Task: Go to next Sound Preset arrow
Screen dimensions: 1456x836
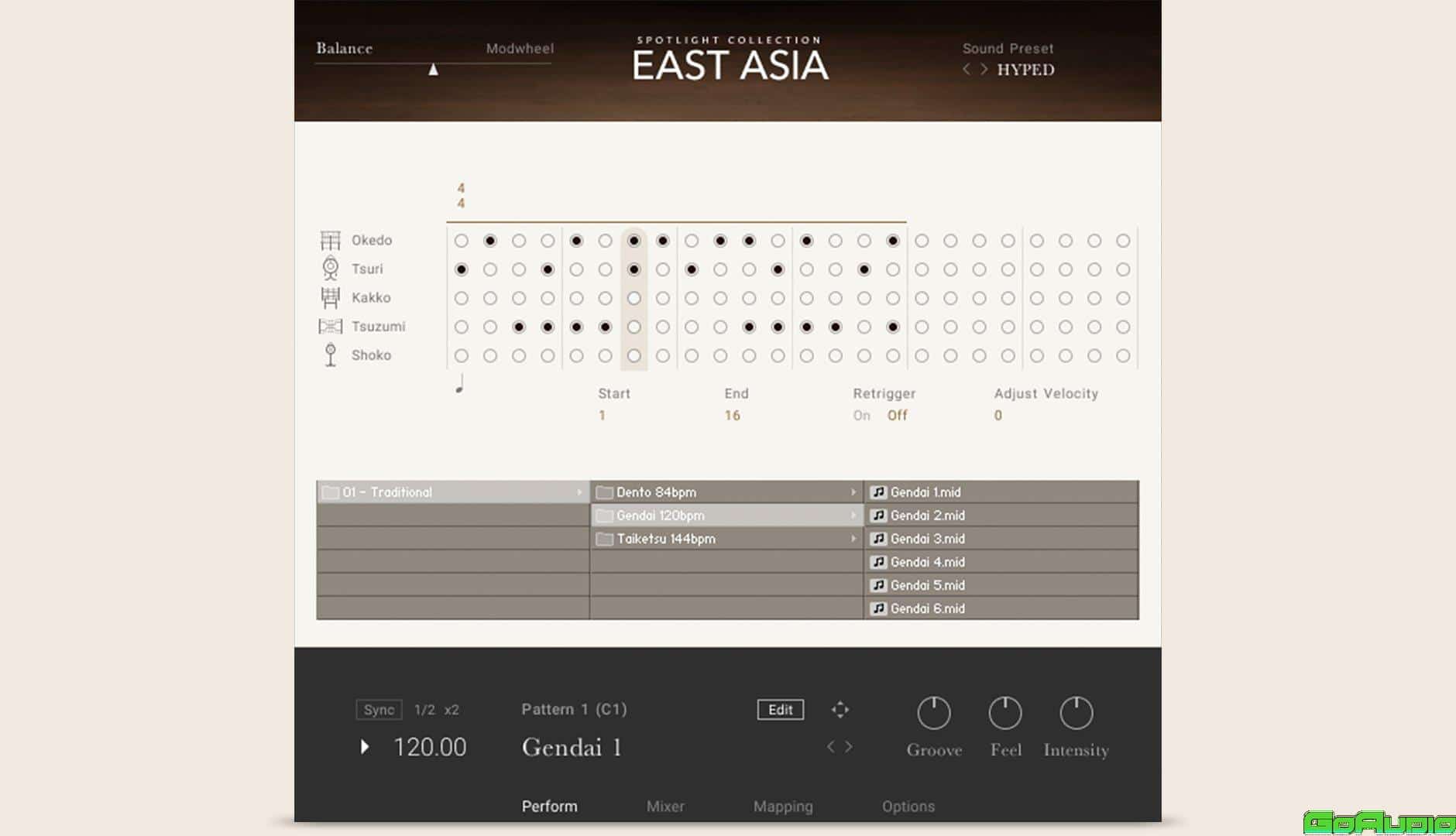Action: tap(984, 70)
